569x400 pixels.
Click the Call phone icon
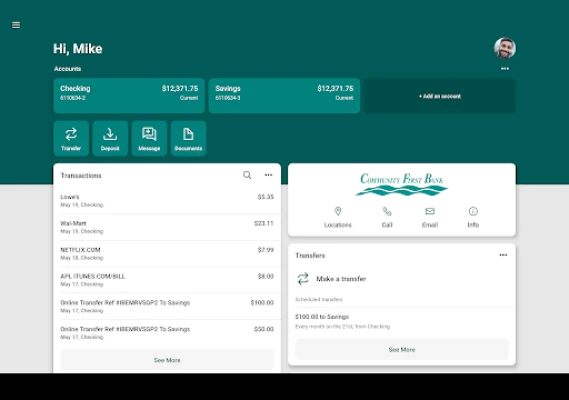click(x=387, y=211)
